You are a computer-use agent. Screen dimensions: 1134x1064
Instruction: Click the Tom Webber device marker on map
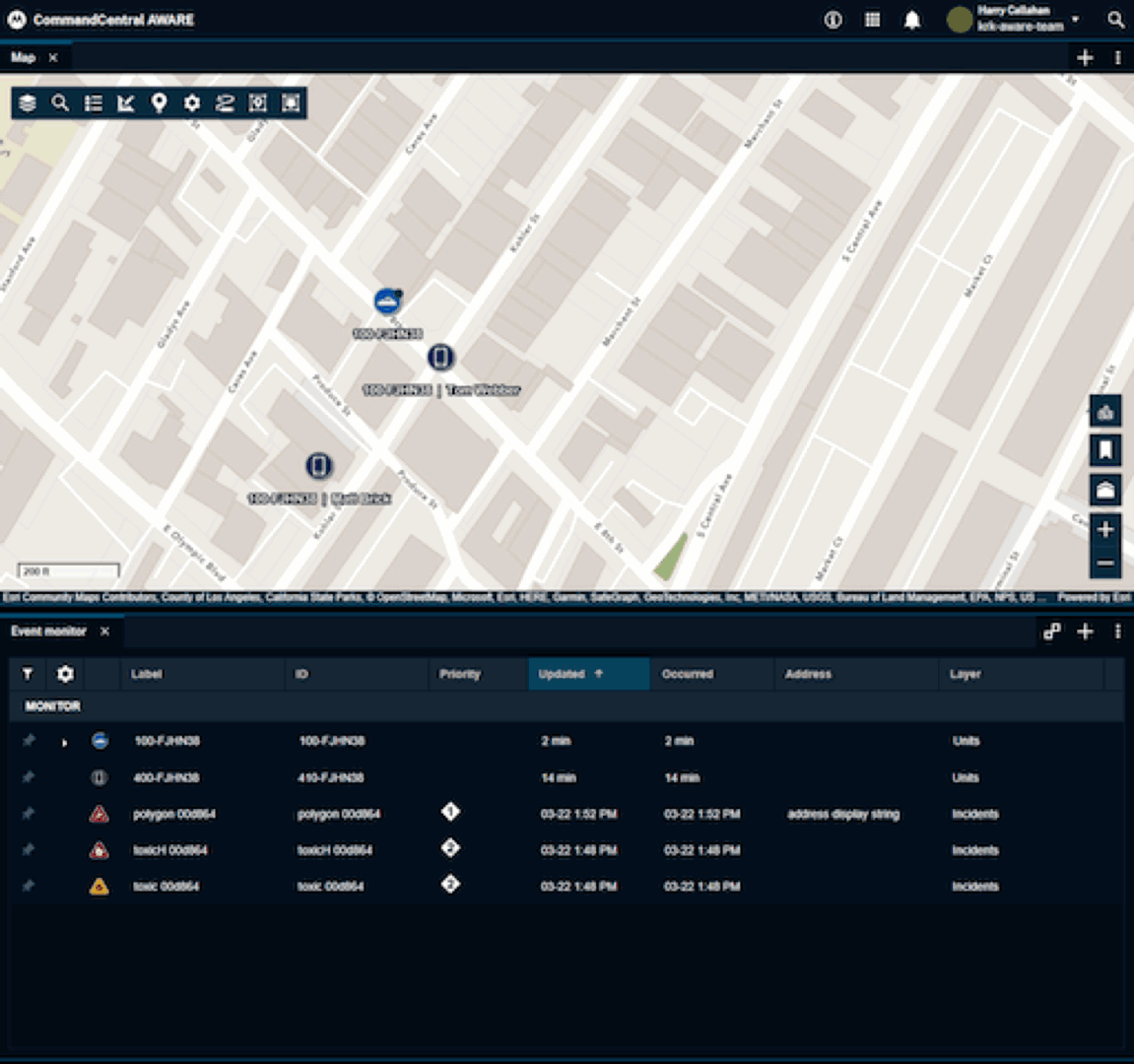tap(440, 357)
